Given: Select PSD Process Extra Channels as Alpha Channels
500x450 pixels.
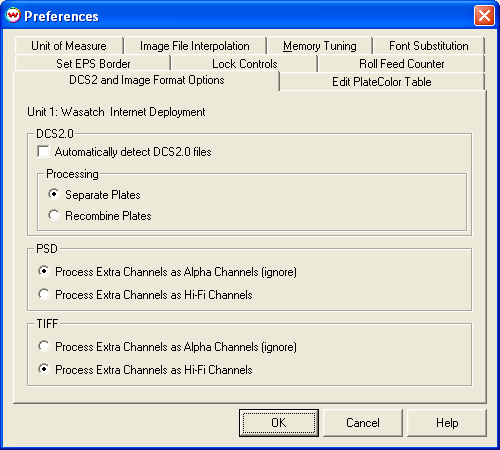Looking at the screenshot, I should (44, 271).
